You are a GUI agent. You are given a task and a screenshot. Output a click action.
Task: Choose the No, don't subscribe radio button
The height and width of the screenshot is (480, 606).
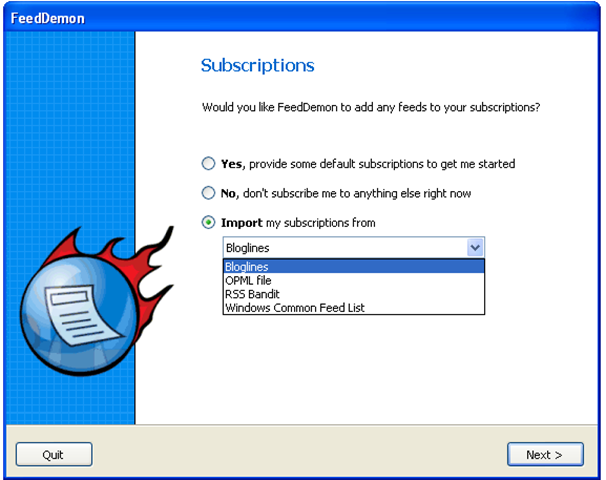pyautogui.click(x=208, y=193)
